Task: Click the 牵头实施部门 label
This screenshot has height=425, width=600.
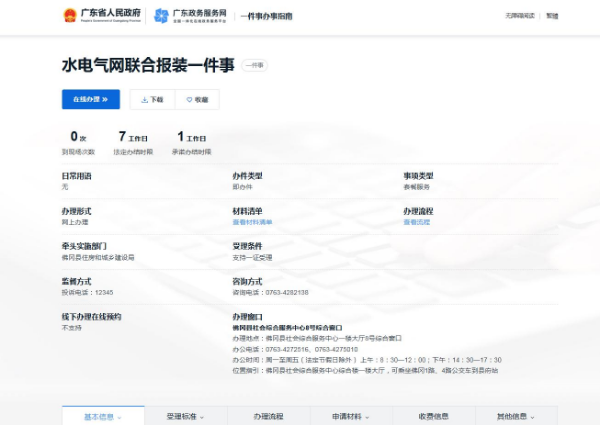Action: tap(84, 246)
